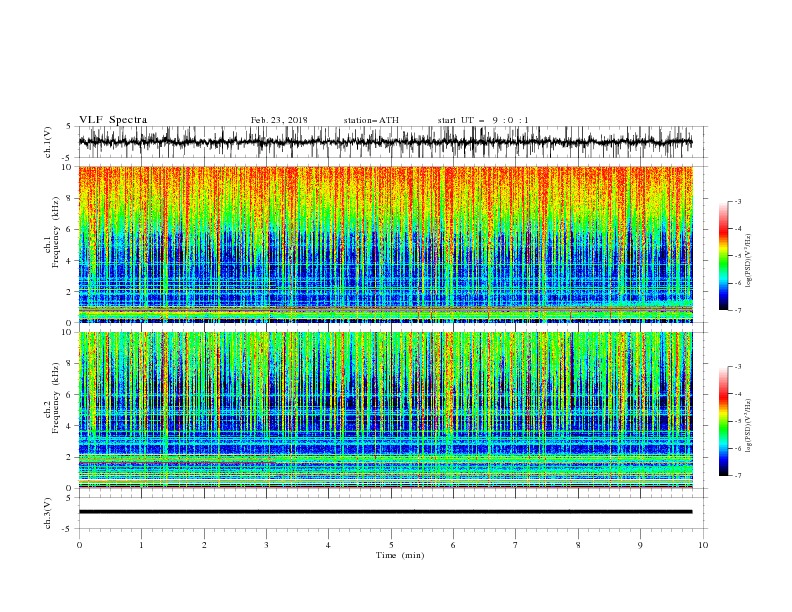Click the "7" tick on Time axis

pyautogui.click(x=516, y=545)
